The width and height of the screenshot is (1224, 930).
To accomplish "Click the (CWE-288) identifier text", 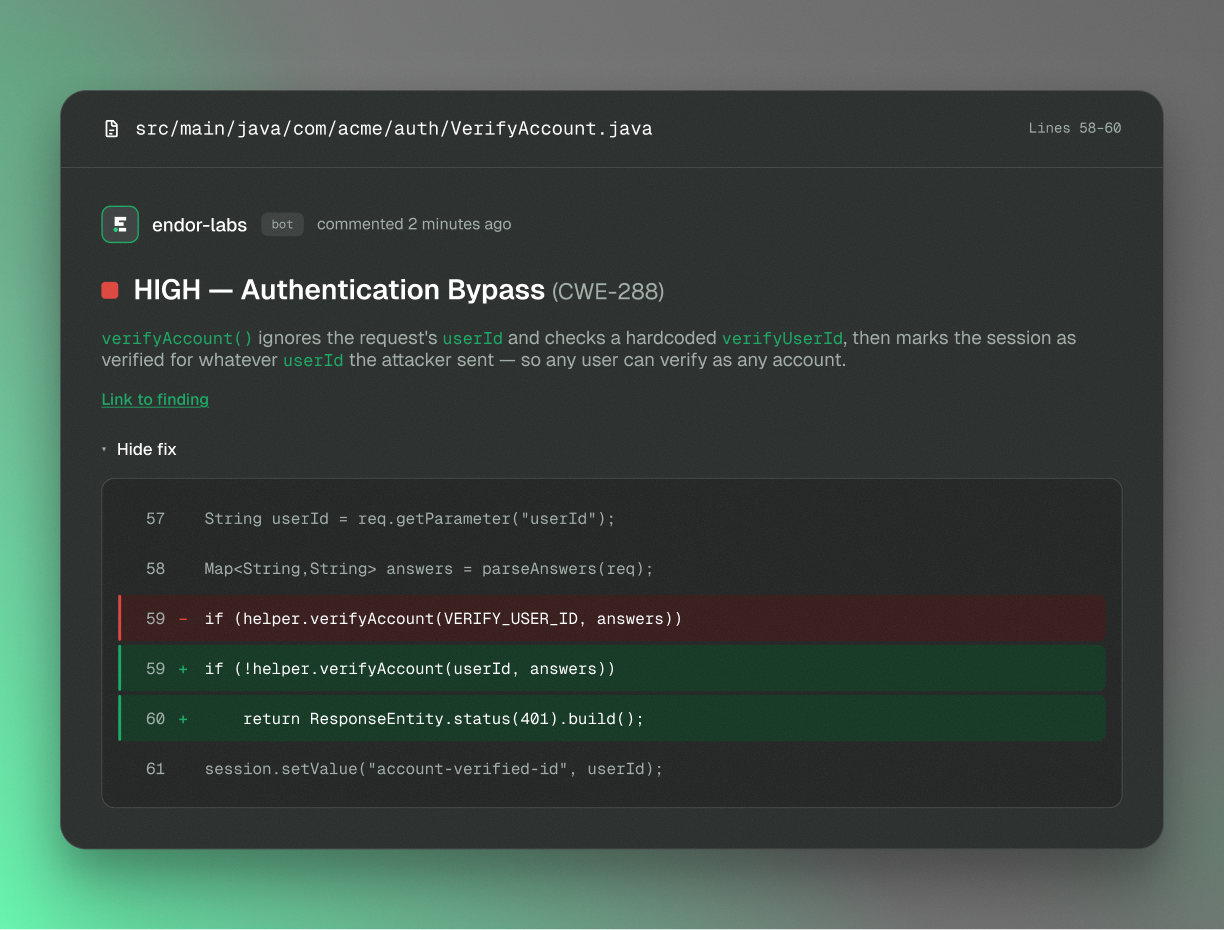I will 608,291.
